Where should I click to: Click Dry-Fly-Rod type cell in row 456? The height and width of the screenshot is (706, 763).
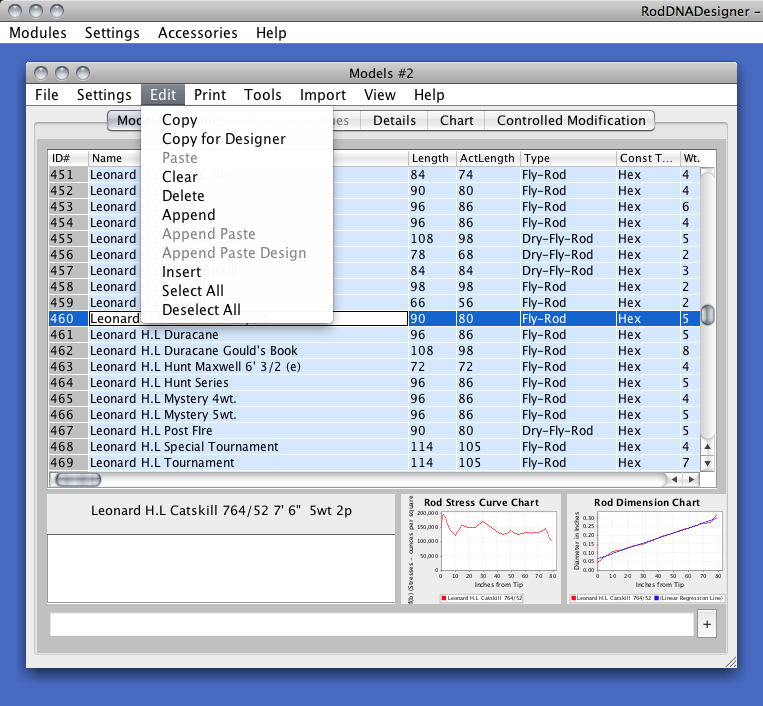click(x=568, y=255)
